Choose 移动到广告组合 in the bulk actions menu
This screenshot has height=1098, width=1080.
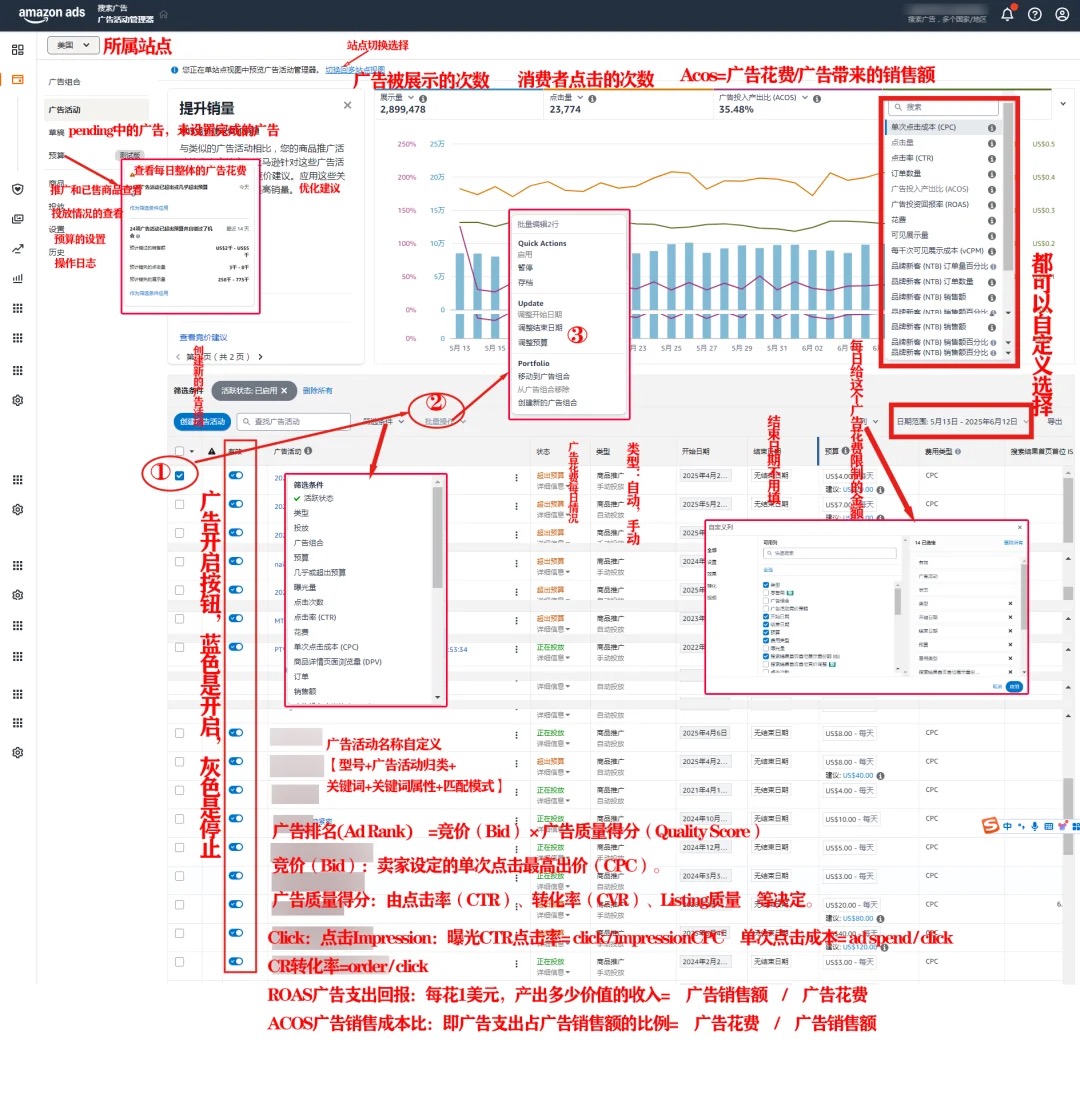[x=544, y=377]
